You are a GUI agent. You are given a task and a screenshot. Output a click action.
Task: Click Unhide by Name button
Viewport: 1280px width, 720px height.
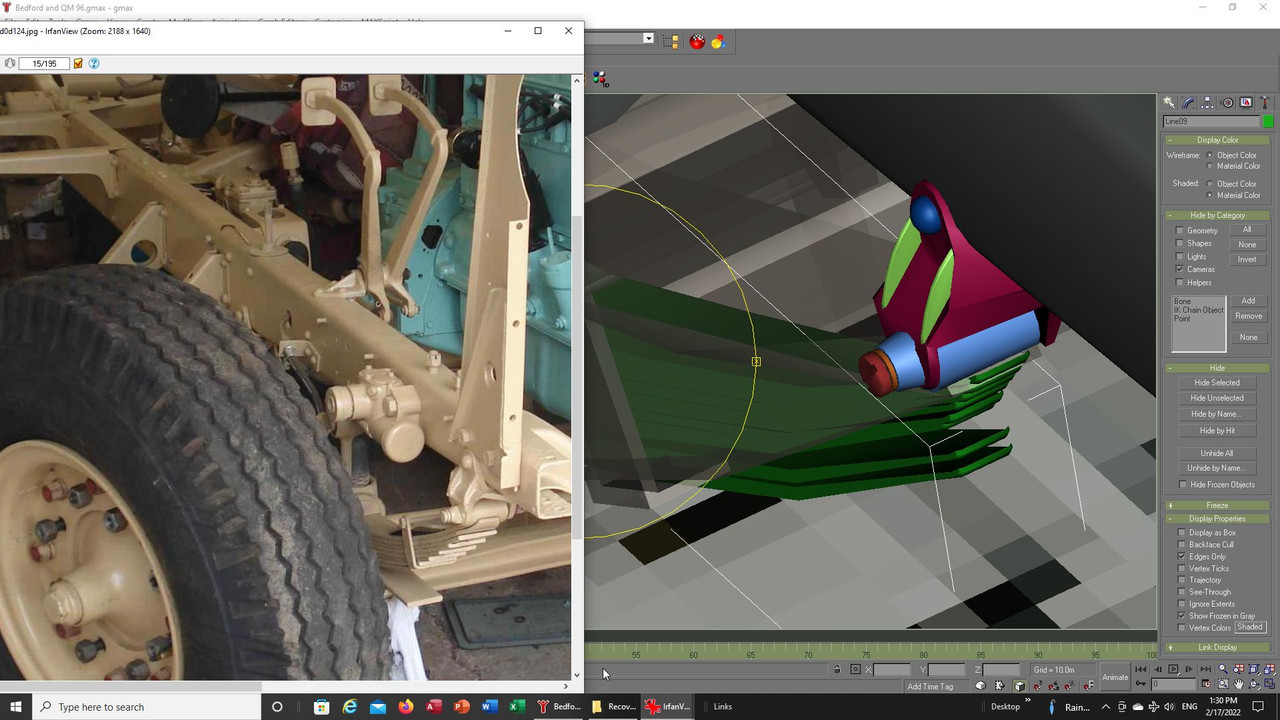(1217, 468)
